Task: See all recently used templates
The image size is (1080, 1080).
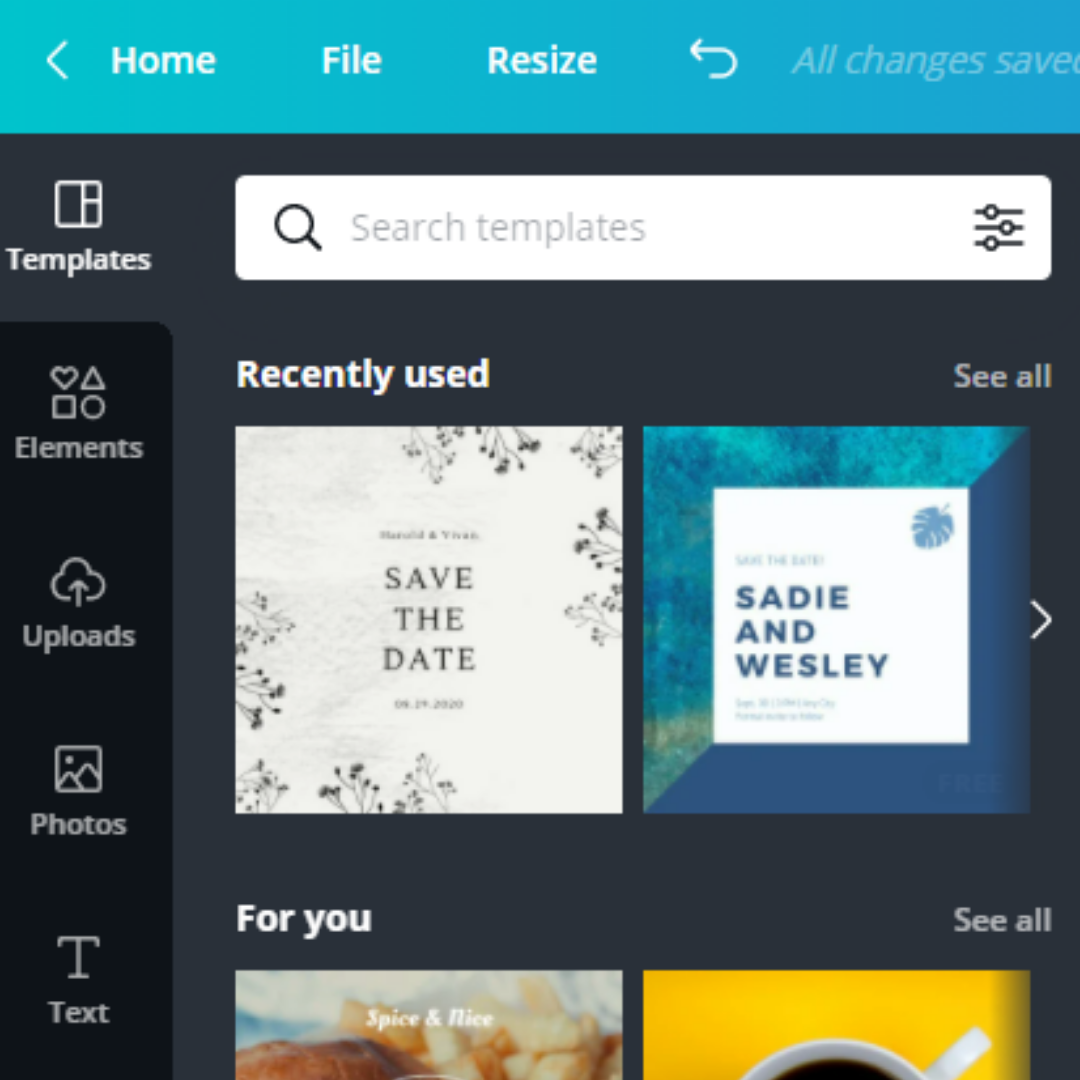Action: coord(1002,376)
